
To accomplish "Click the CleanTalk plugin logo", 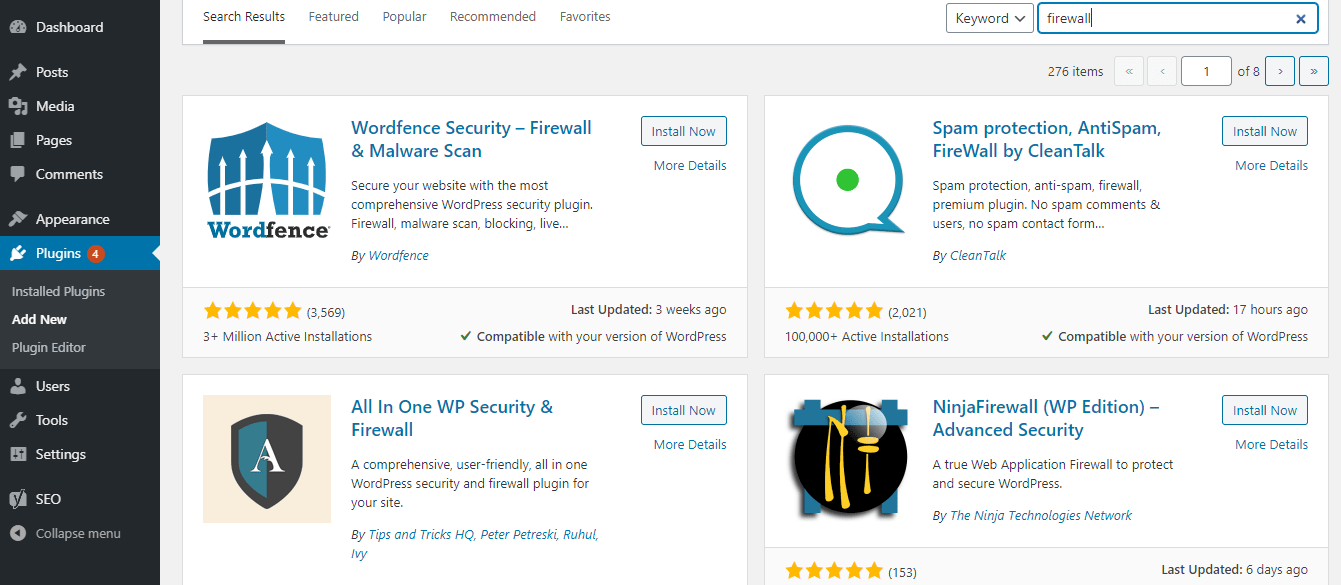I will pyautogui.click(x=848, y=180).
